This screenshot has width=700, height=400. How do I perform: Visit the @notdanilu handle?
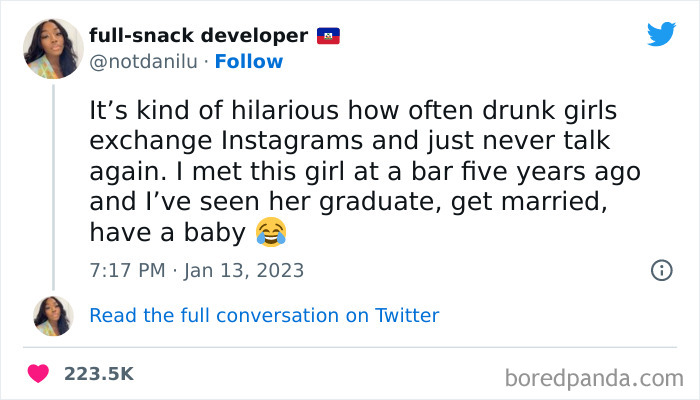[x=143, y=62]
